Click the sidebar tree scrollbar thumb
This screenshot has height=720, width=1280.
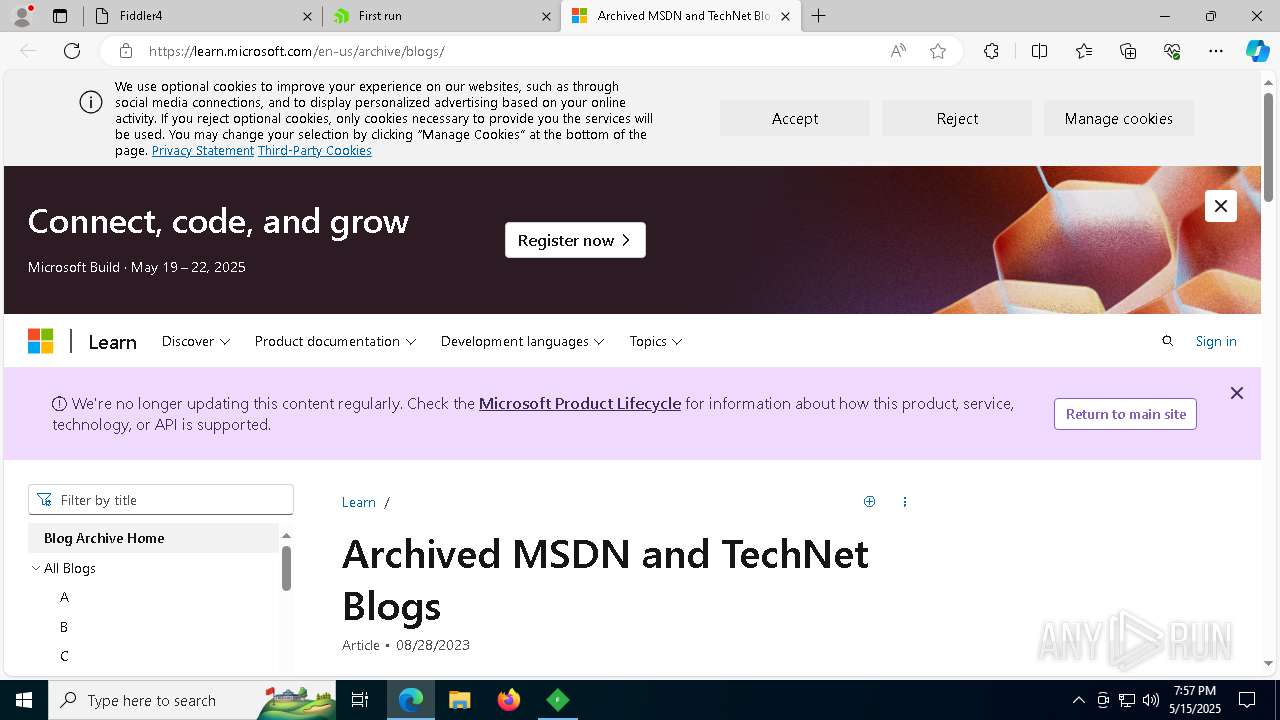pyautogui.click(x=286, y=568)
